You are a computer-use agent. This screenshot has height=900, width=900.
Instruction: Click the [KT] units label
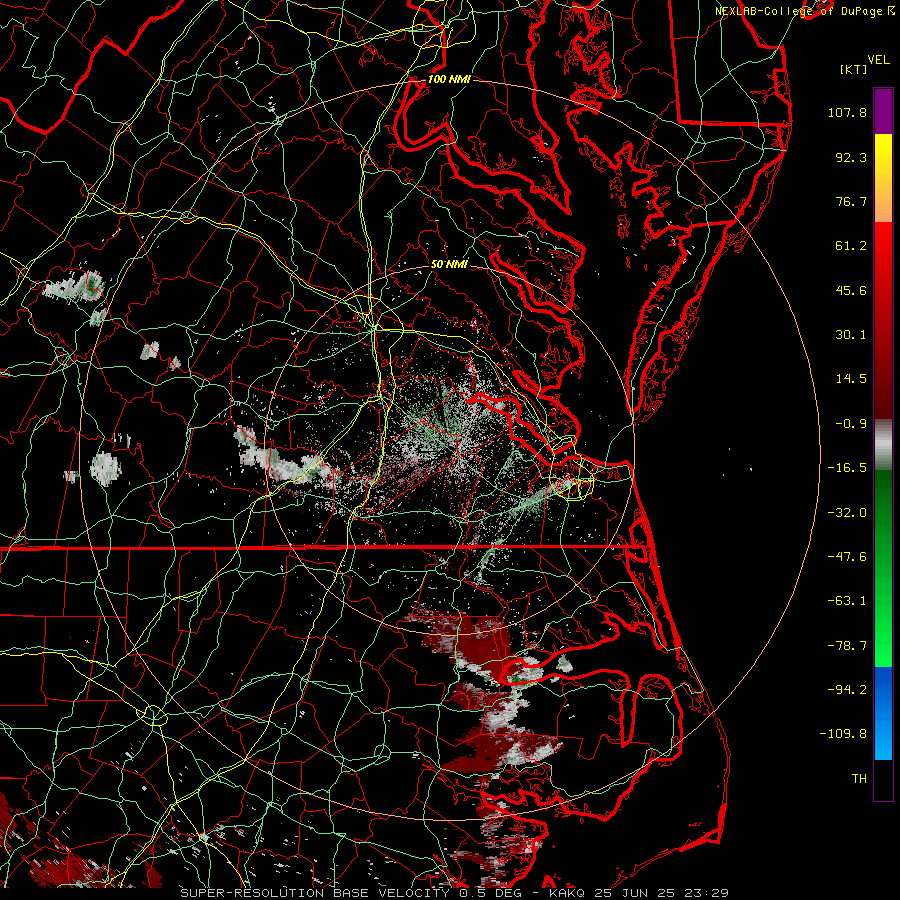(x=854, y=69)
